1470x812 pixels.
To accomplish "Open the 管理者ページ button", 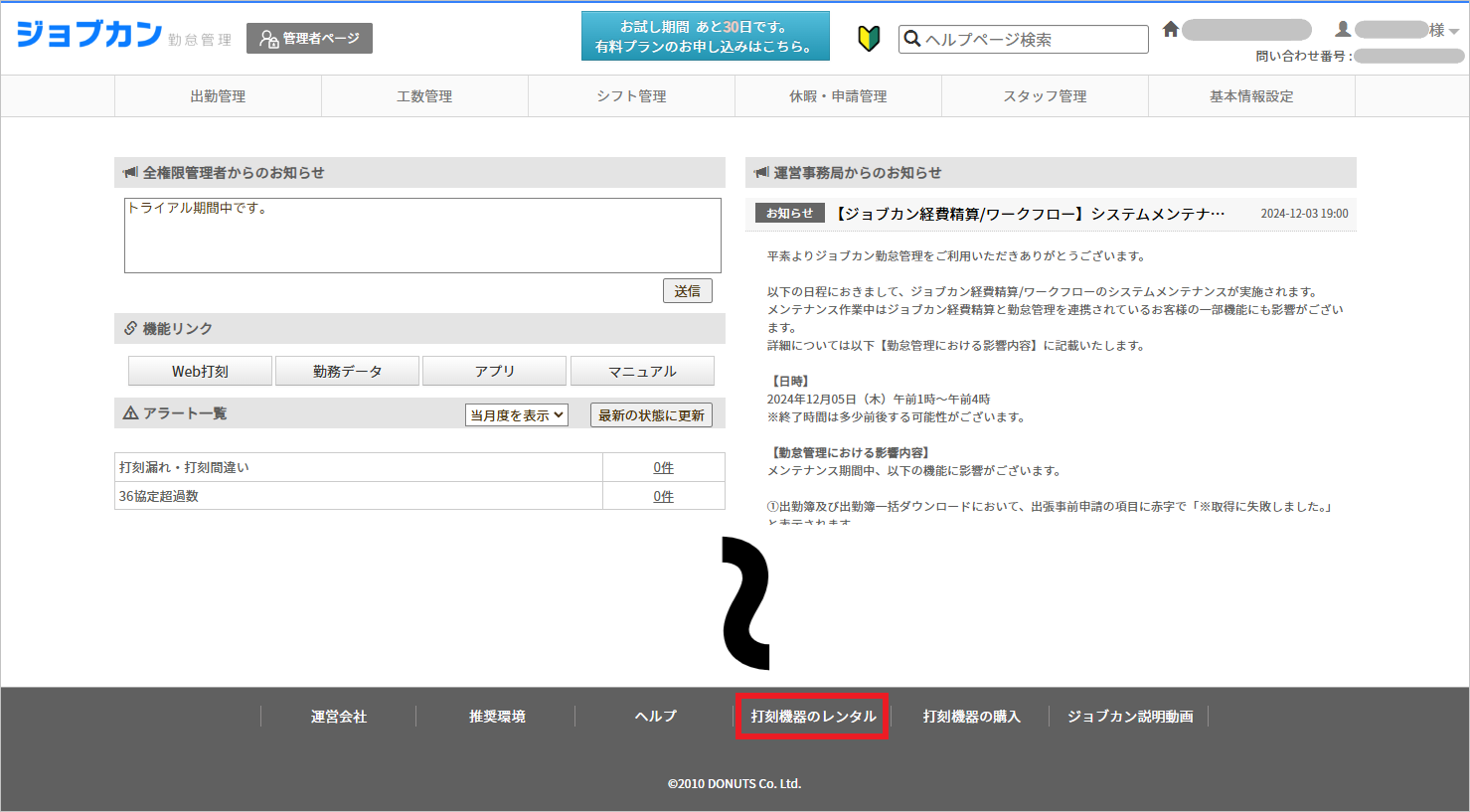I will click(x=309, y=39).
